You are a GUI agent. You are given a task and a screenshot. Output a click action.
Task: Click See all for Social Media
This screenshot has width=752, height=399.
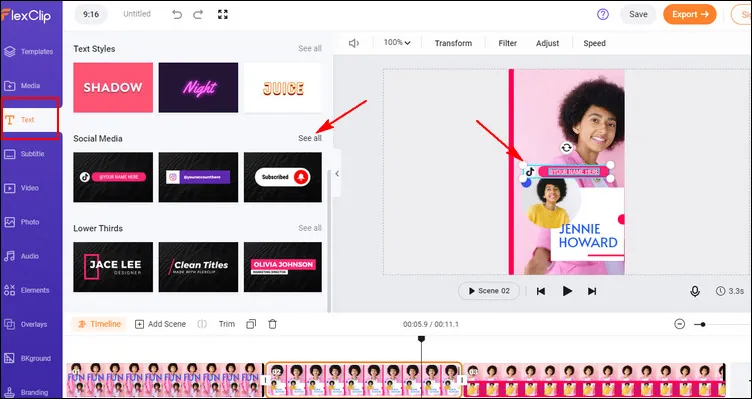coord(310,138)
